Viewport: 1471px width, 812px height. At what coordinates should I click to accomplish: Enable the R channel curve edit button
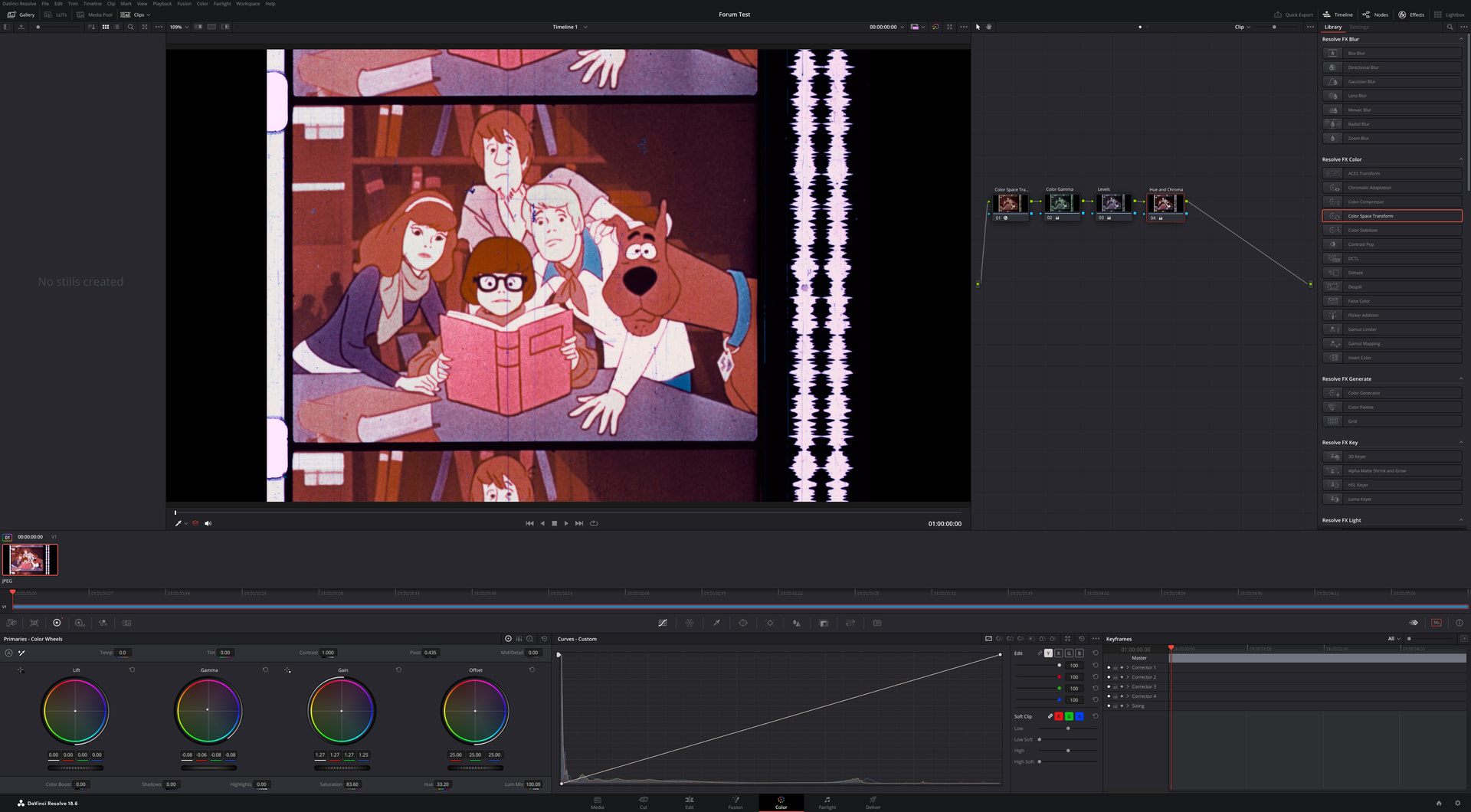(1058, 653)
